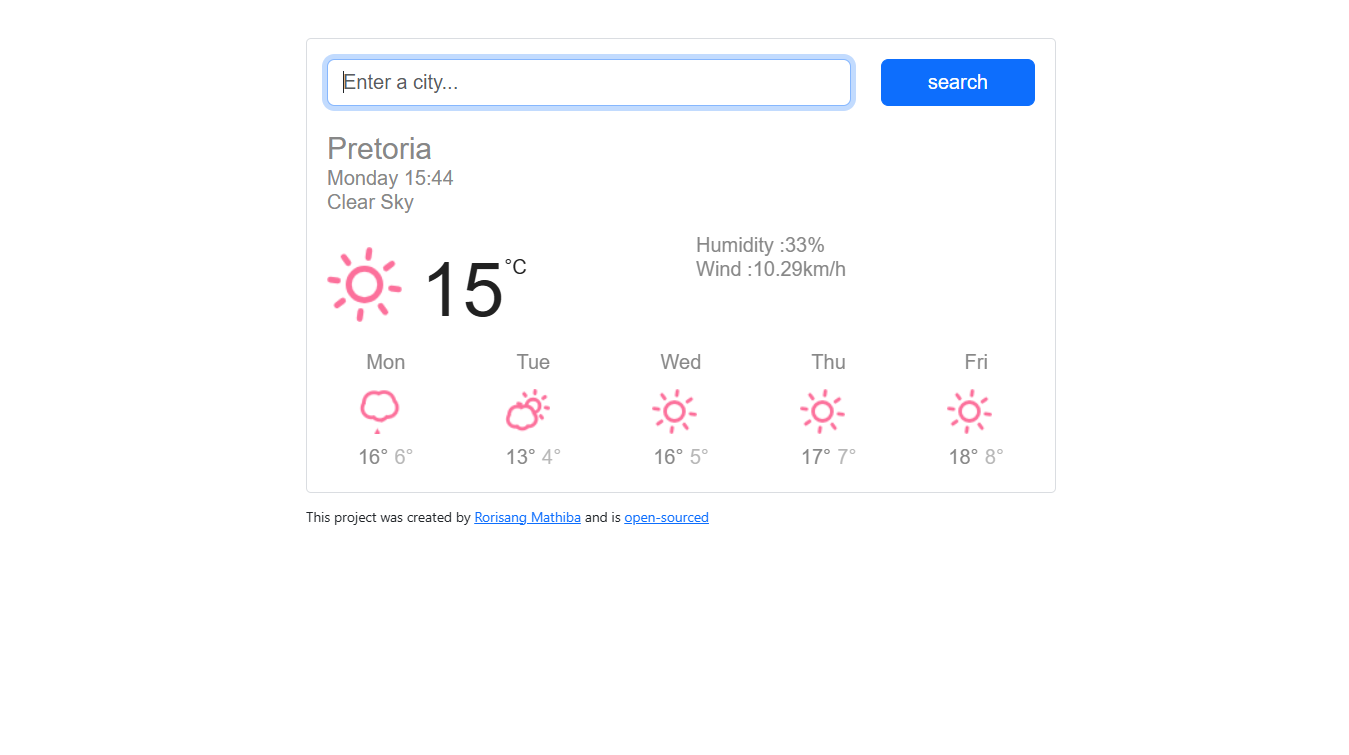Click the Monday 15:44 date line
This screenshot has height=755, width=1349.
[x=390, y=178]
